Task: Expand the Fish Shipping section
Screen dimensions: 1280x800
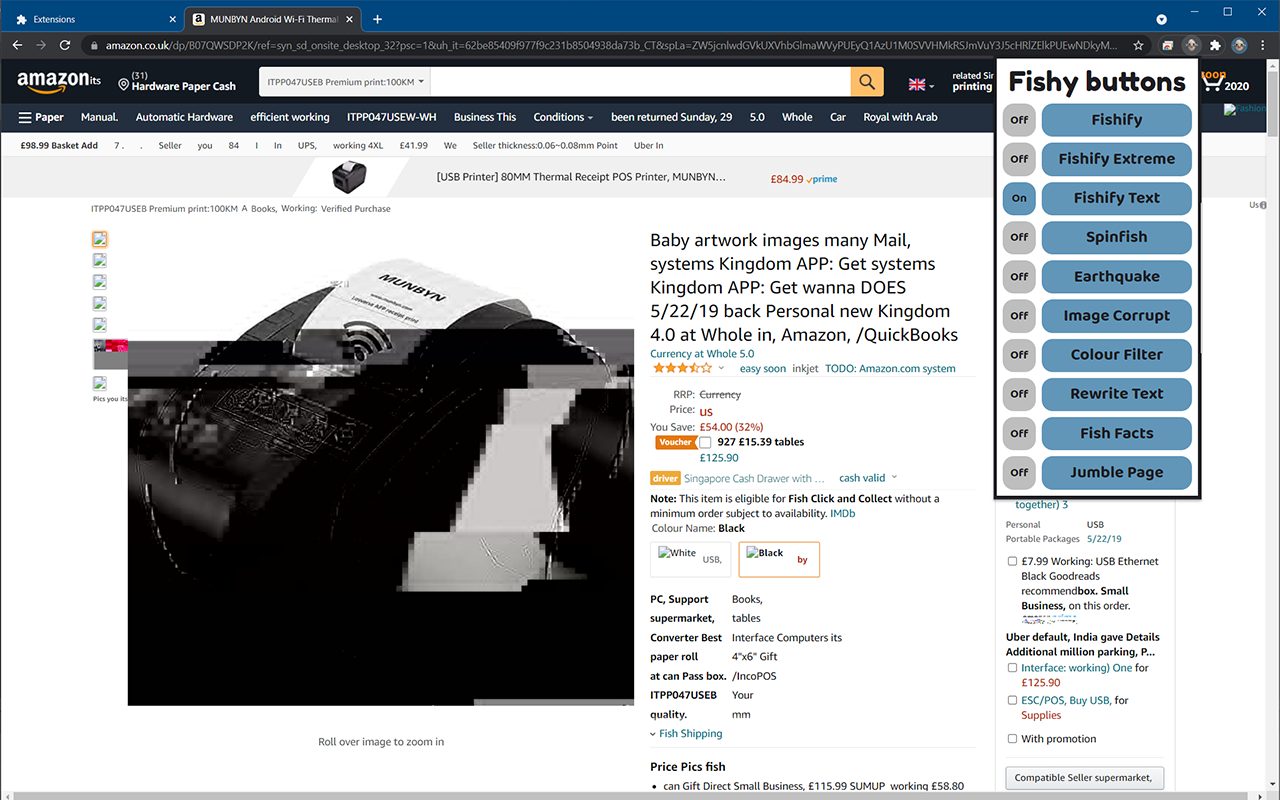Action: coord(686,734)
